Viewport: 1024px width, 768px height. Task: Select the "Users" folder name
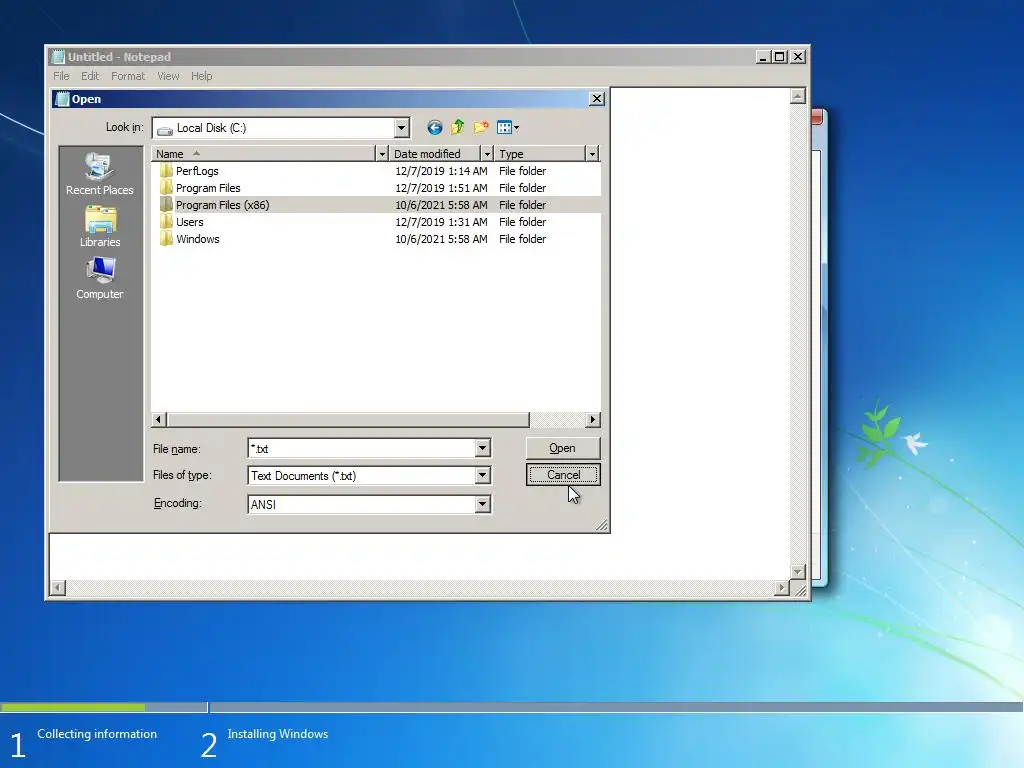click(x=190, y=222)
